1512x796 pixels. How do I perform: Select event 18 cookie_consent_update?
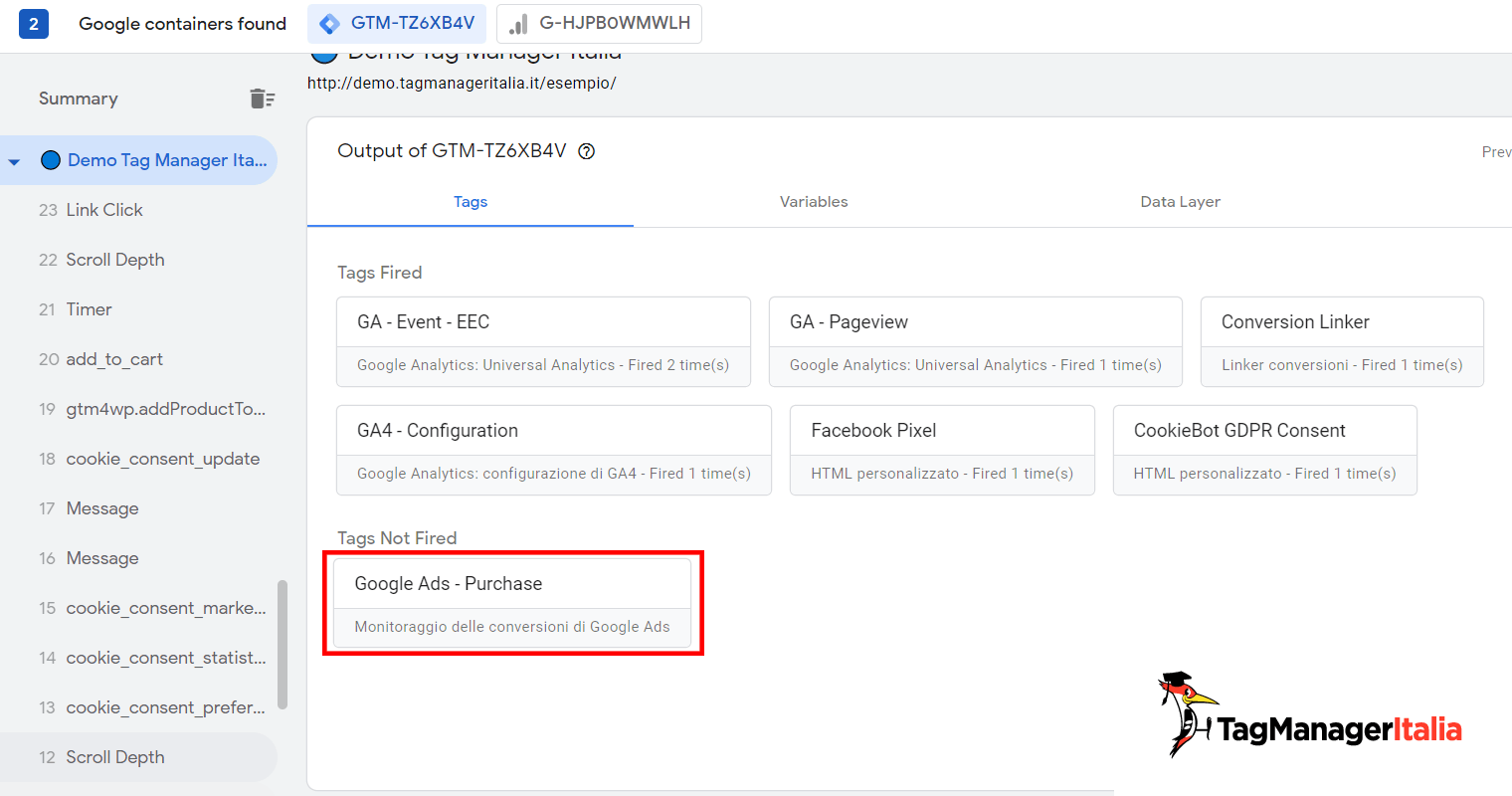coord(139,459)
